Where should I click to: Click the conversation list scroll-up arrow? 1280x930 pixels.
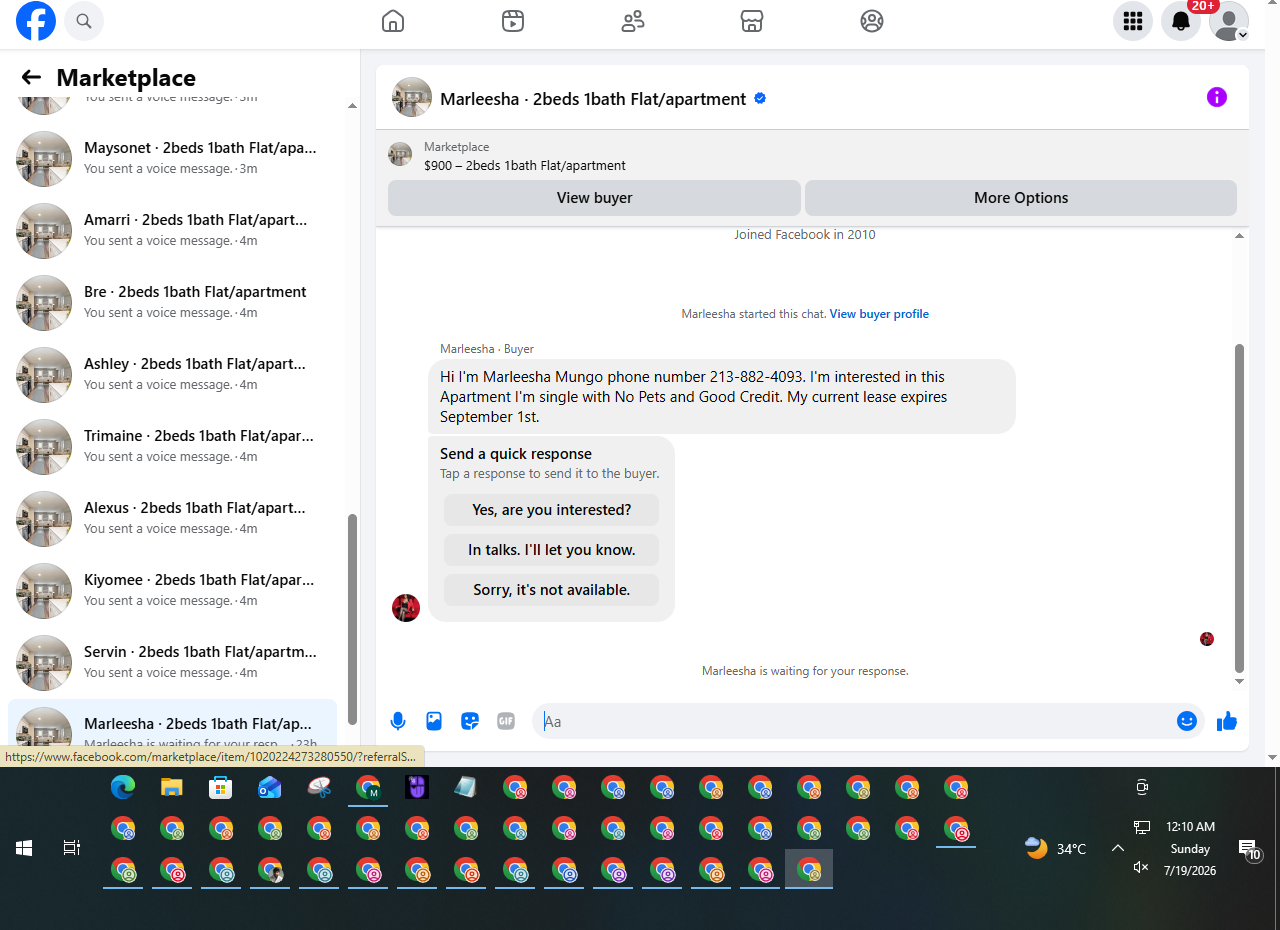pos(352,106)
